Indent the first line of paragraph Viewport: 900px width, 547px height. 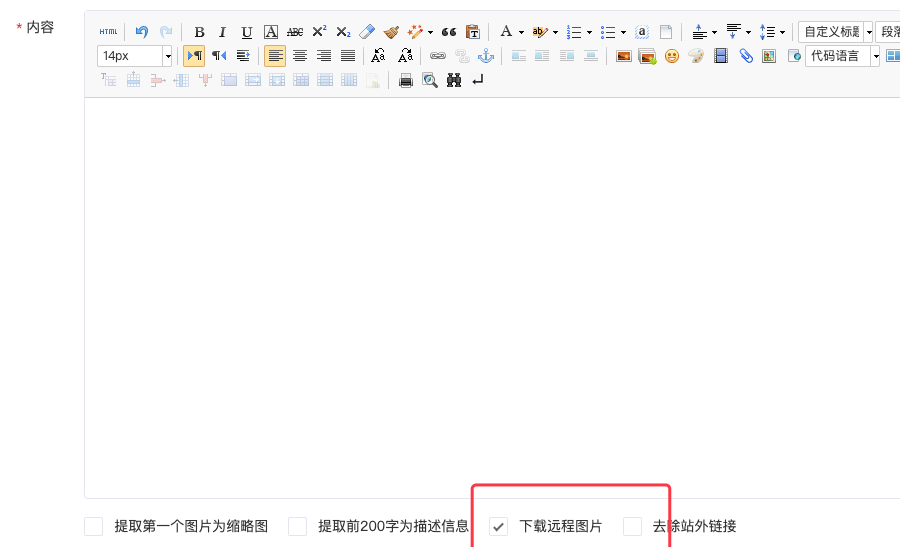coord(243,56)
